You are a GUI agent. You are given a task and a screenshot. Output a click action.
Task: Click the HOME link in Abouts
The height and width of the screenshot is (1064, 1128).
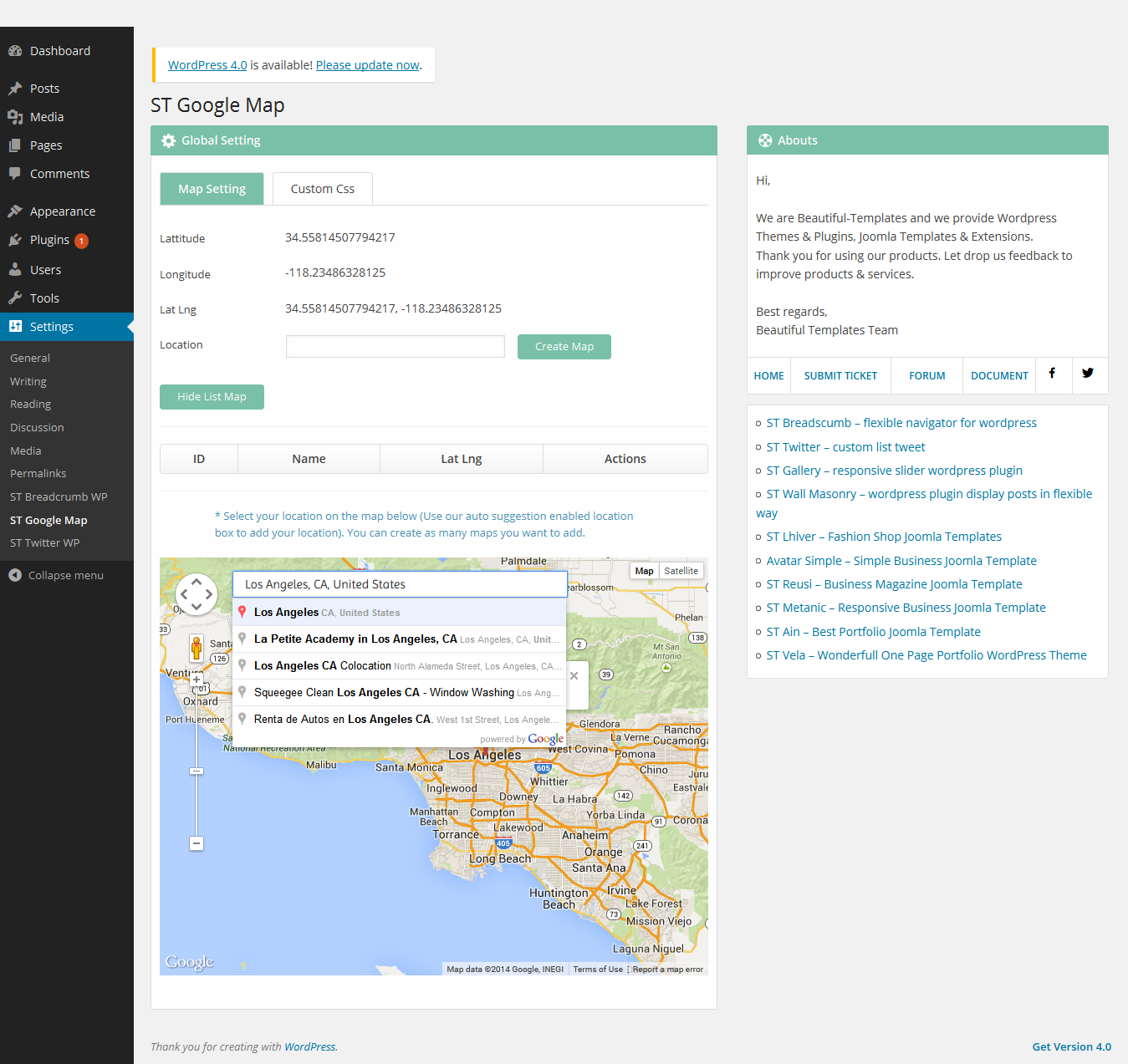click(x=769, y=376)
